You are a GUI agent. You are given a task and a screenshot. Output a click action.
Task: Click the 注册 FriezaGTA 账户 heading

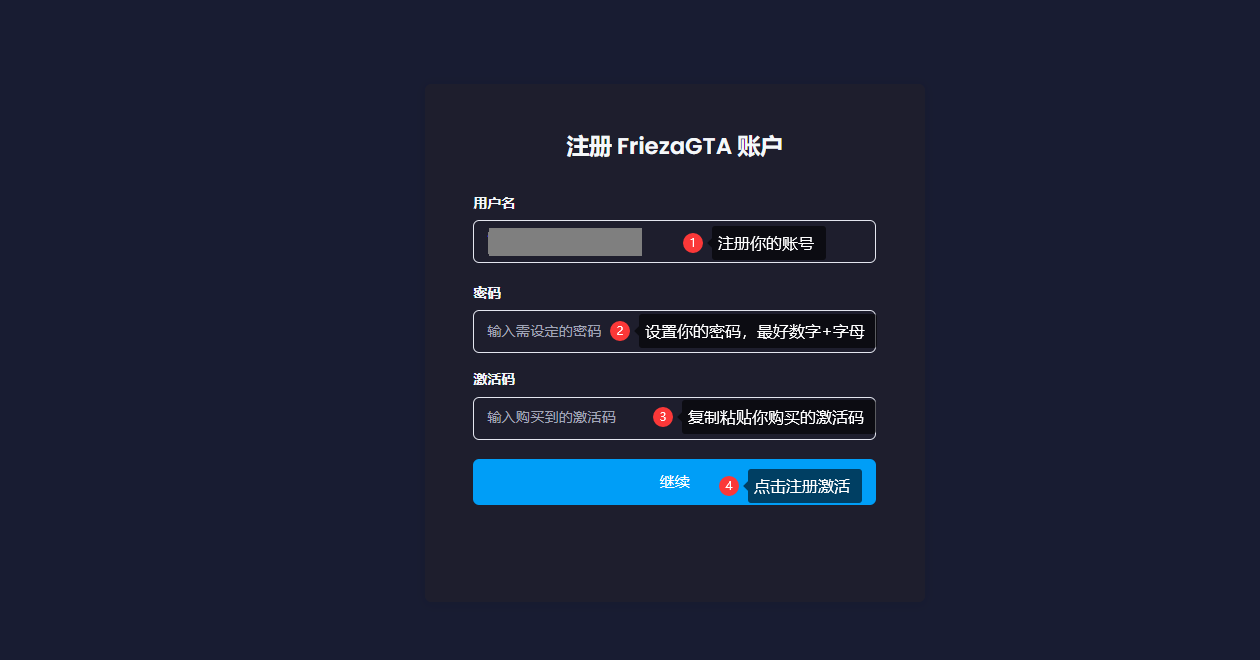(674, 147)
